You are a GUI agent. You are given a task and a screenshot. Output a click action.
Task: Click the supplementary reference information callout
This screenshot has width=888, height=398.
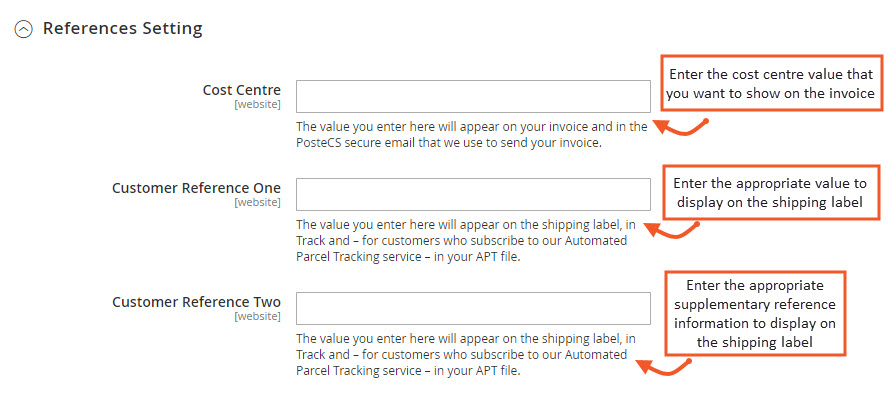(755, 314)
